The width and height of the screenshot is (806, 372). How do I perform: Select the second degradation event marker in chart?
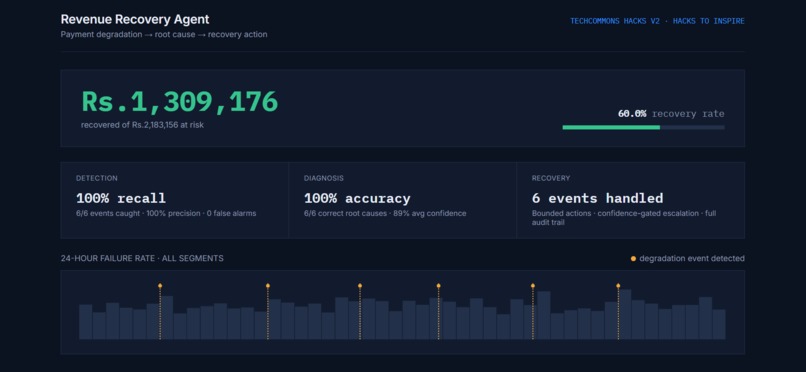pyautogui.click(x=268, y=285)
